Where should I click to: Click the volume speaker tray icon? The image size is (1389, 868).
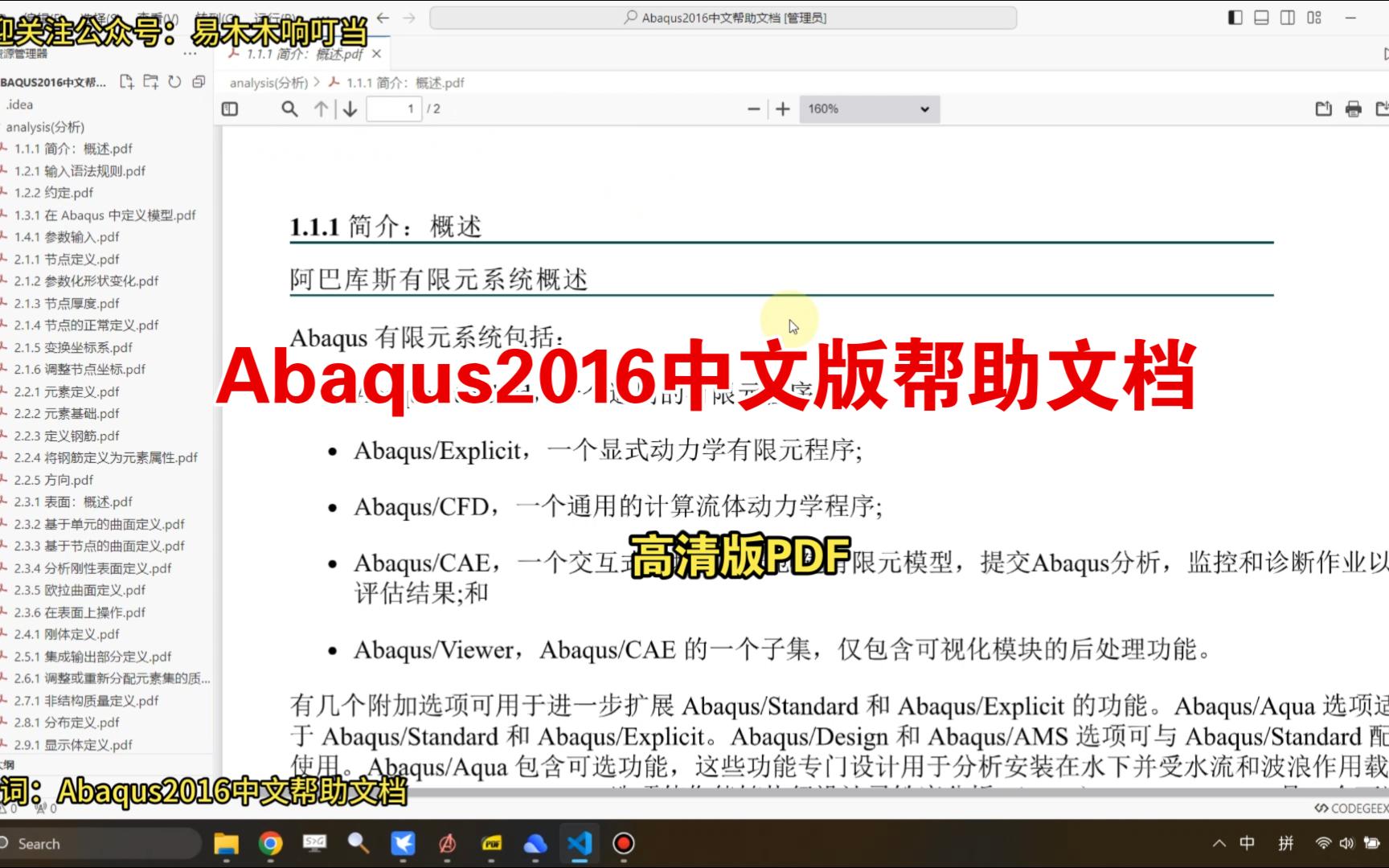pos(1346,844)
